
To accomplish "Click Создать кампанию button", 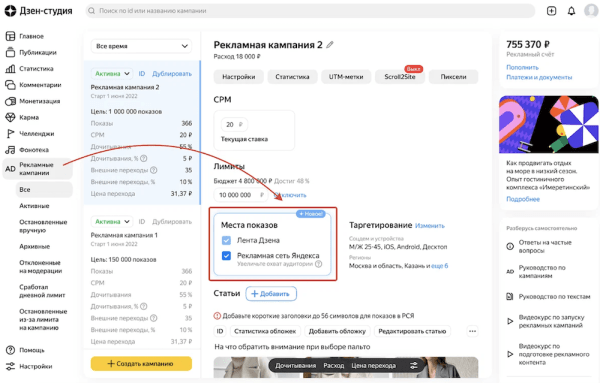I will (x=141, y=363).
